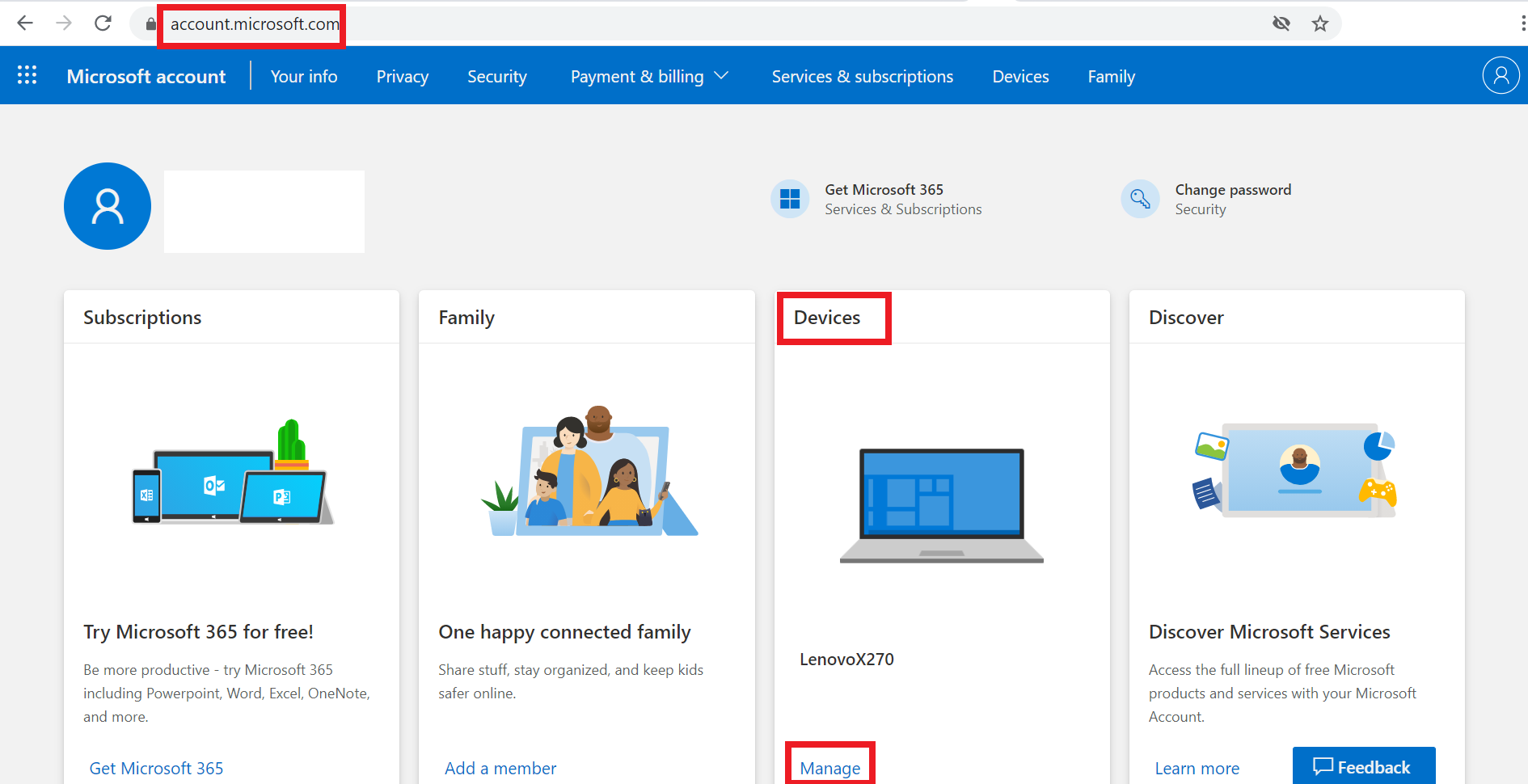This screenshot has width=1528, height=784.
Task: Bookmark this page with the star
Action: [1320, 23]
